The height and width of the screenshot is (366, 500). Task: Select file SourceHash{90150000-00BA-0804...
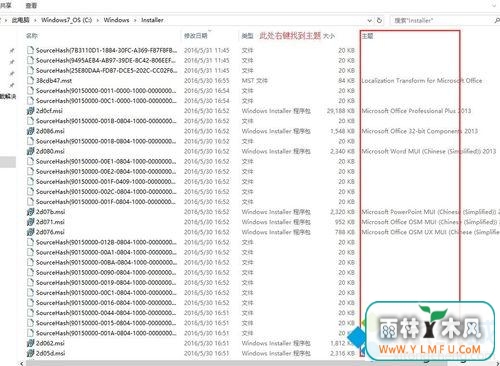106,262
